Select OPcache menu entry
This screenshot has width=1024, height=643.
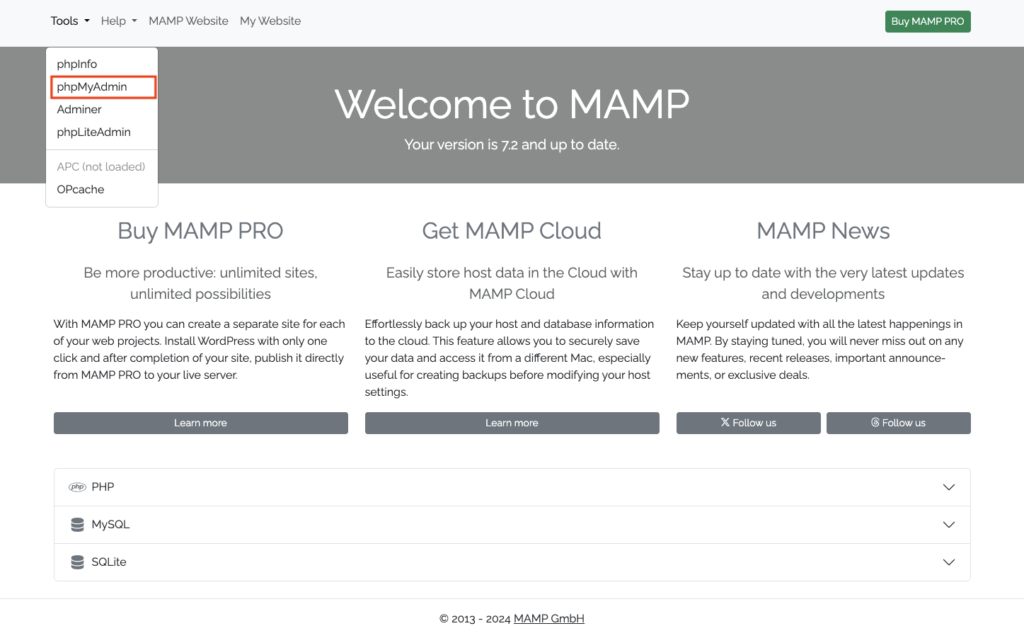click(x=80, y=189)
